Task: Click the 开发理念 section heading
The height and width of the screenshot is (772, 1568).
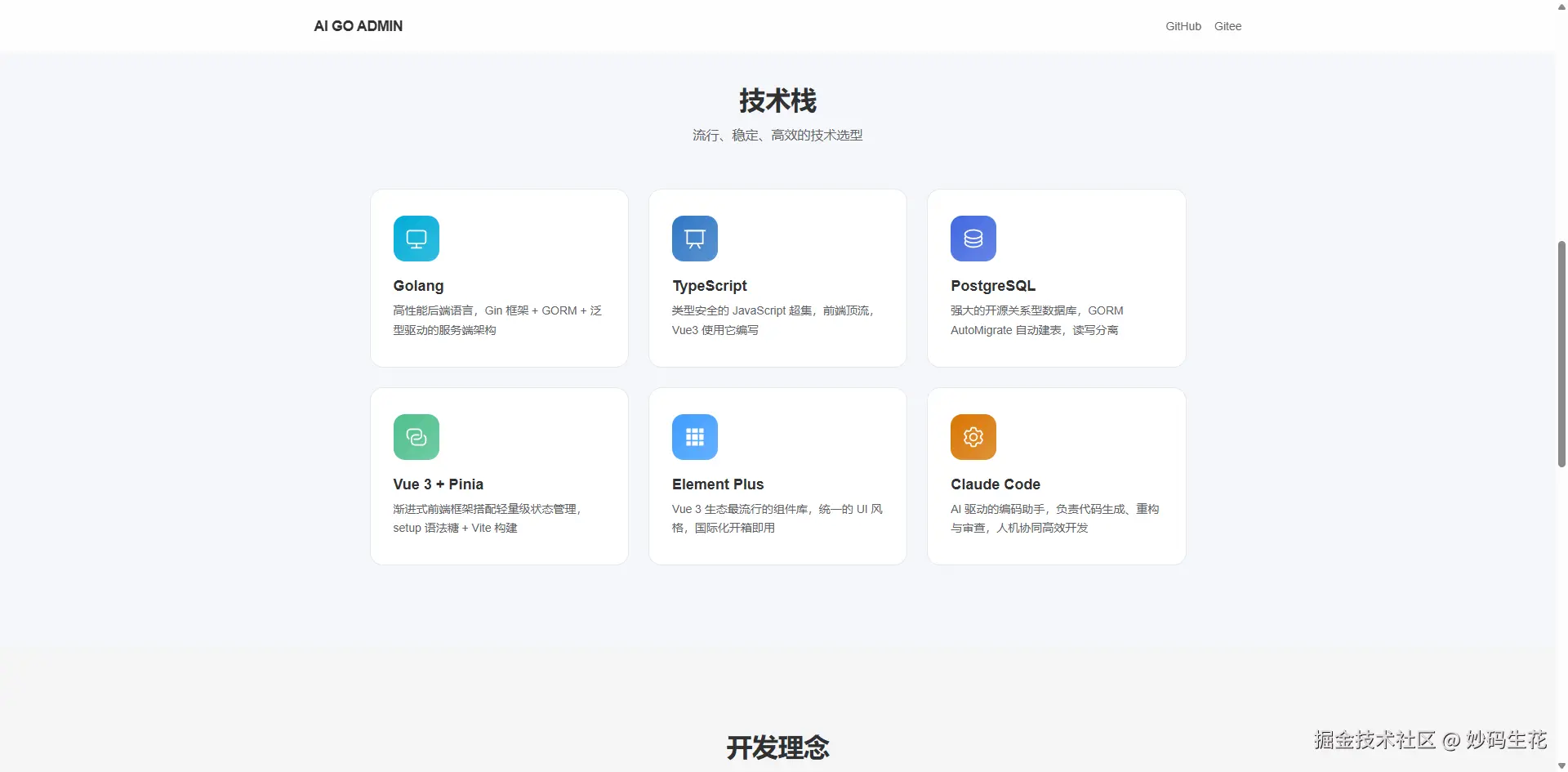Action: click(x=777, y=747)
